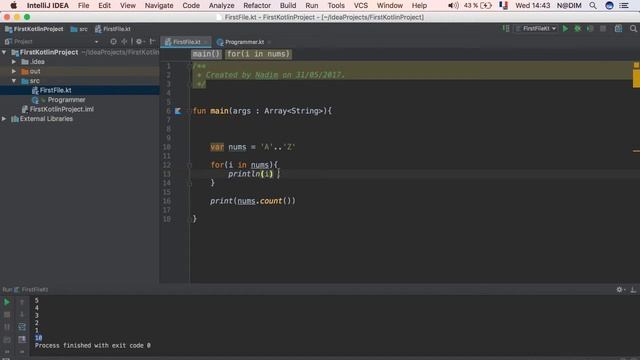Viewport: 640px width, 360px height.
Task: Click src in the navigation bar
Action: 79,29
